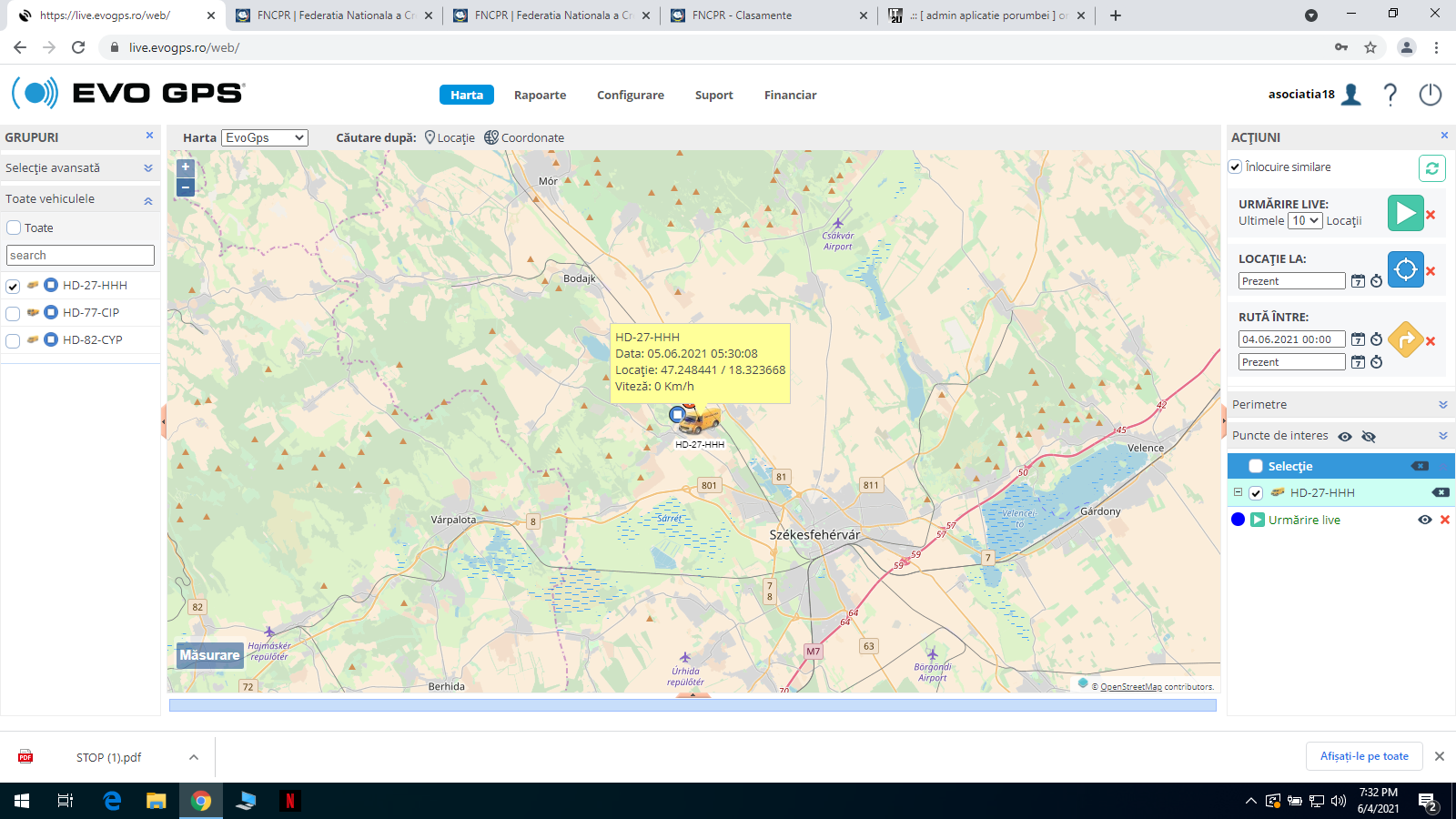Zoom in on the map

coord(186,167)
